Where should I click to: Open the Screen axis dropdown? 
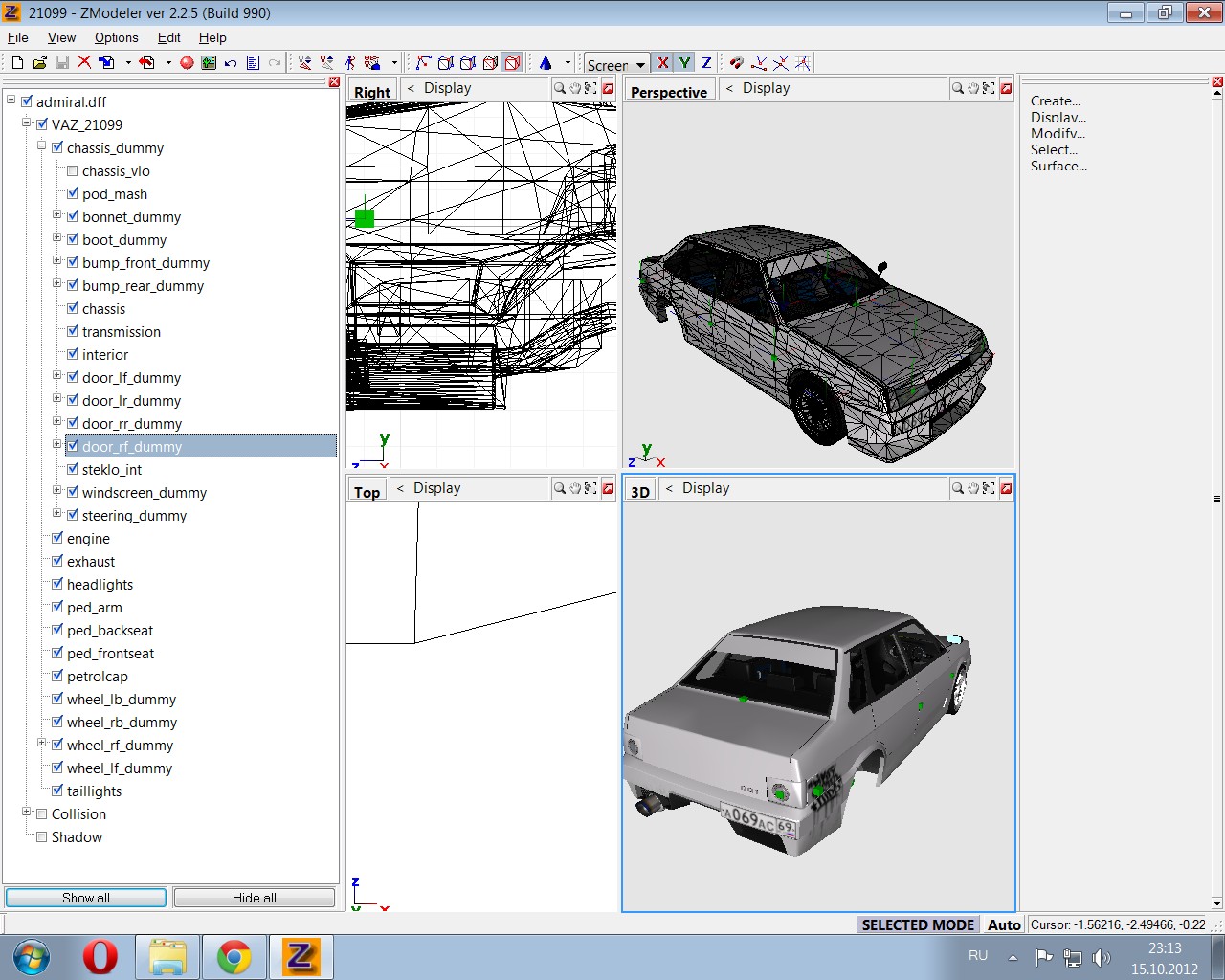tap(640, 64)
